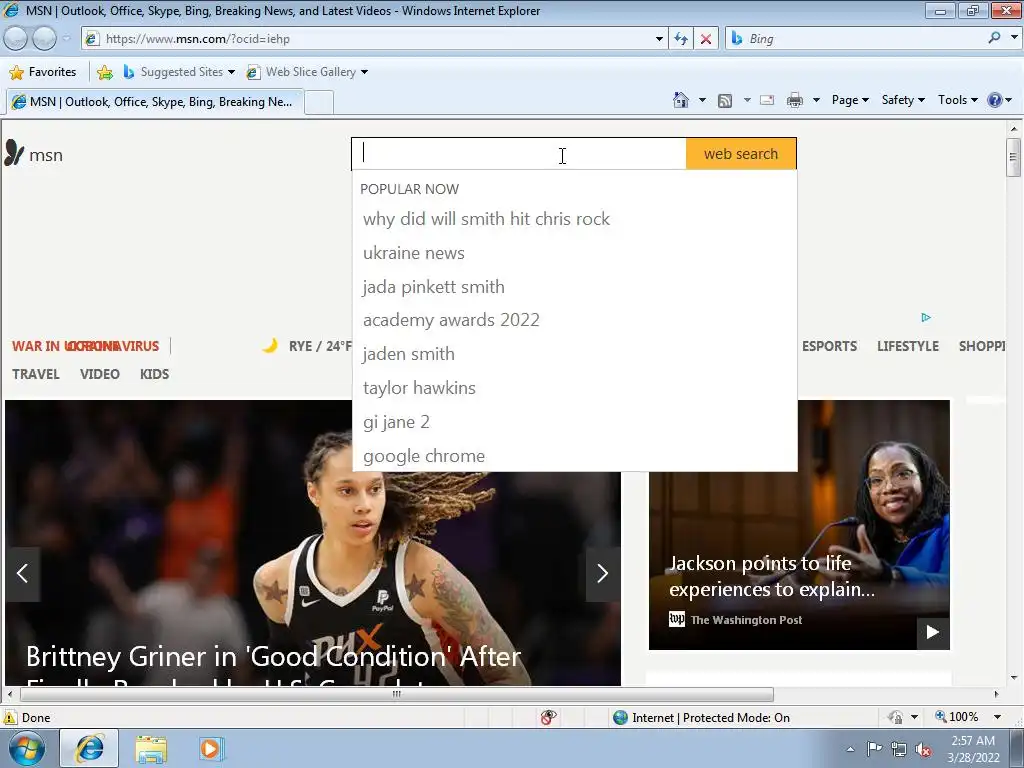Open the Favorites star button

point(44,72)
